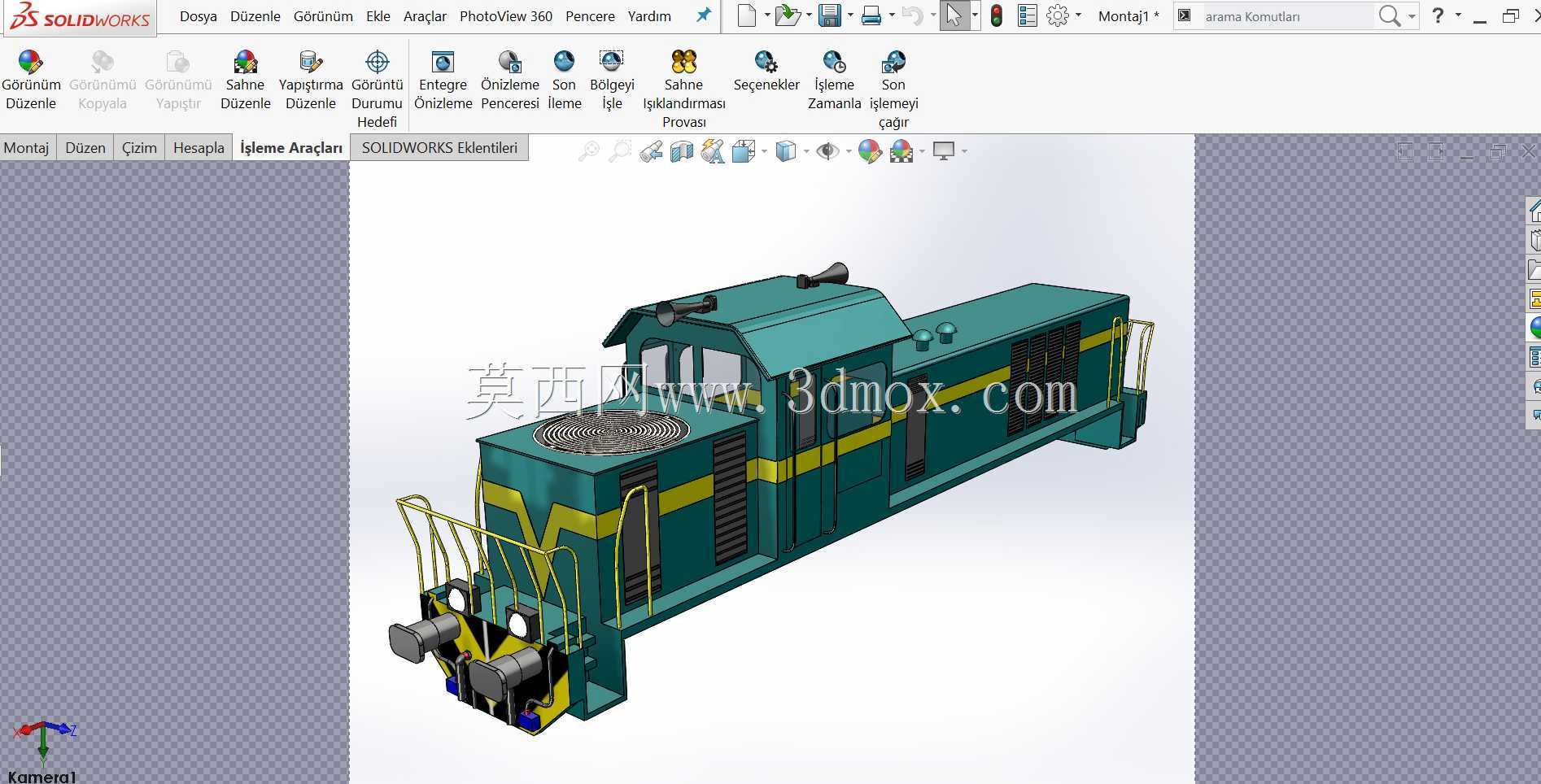Click the New document icon
1541x784 pixels.
click(x=746, y=15)
